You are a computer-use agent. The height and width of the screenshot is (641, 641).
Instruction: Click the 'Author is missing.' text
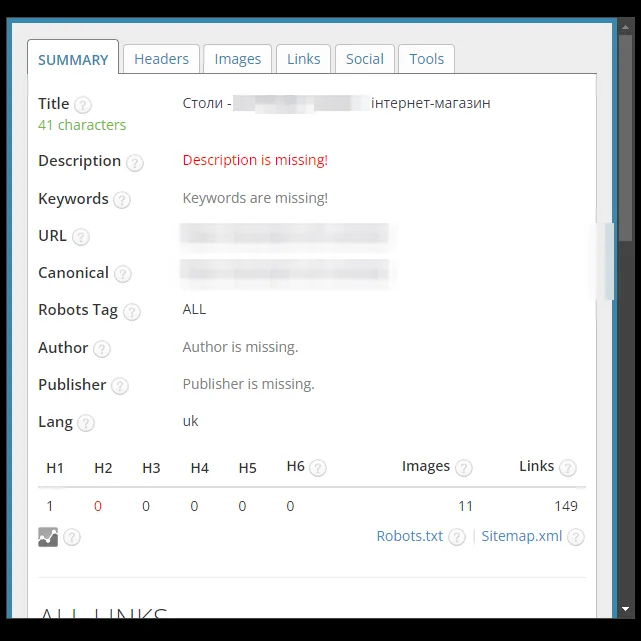point(240,347)
